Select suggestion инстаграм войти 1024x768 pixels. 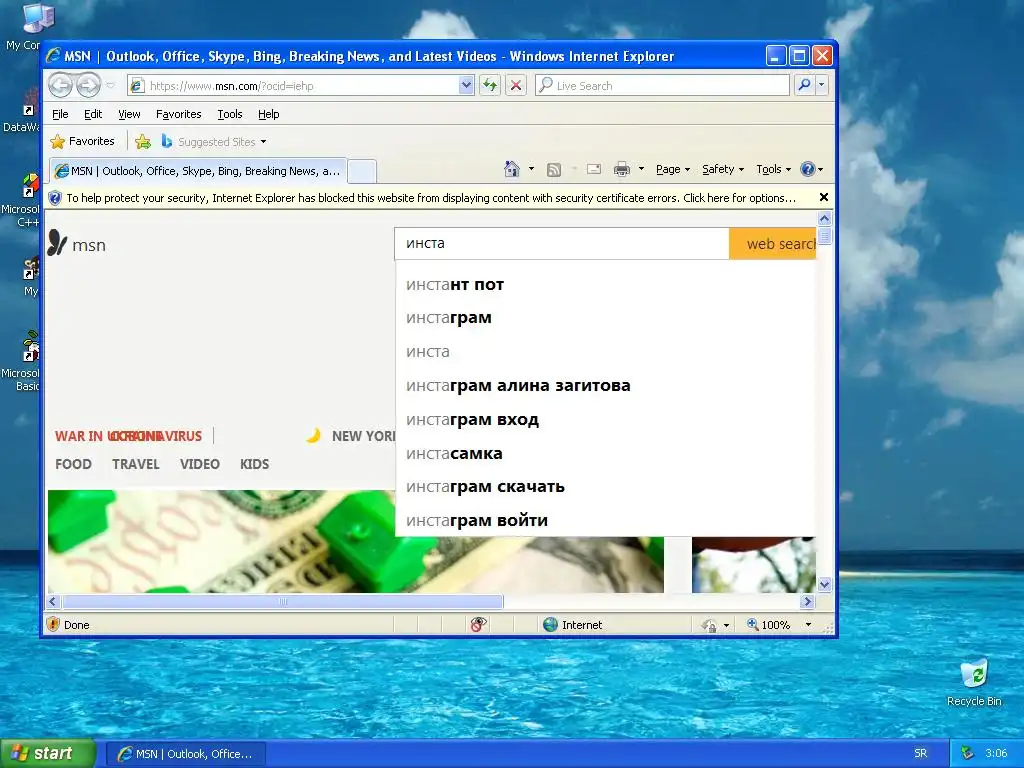605,521
